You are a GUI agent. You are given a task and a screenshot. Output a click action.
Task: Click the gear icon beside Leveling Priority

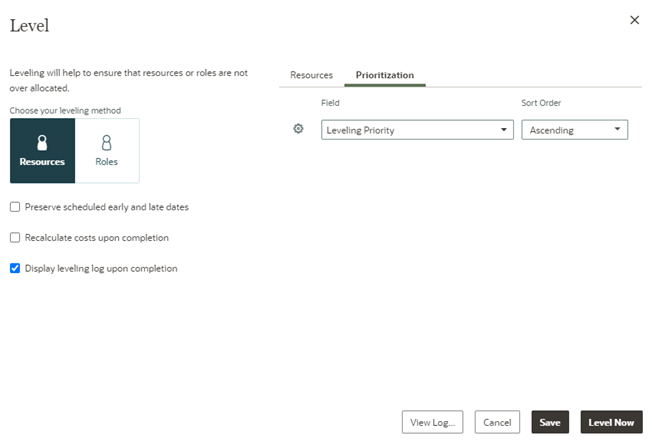[x=298, y=129]
